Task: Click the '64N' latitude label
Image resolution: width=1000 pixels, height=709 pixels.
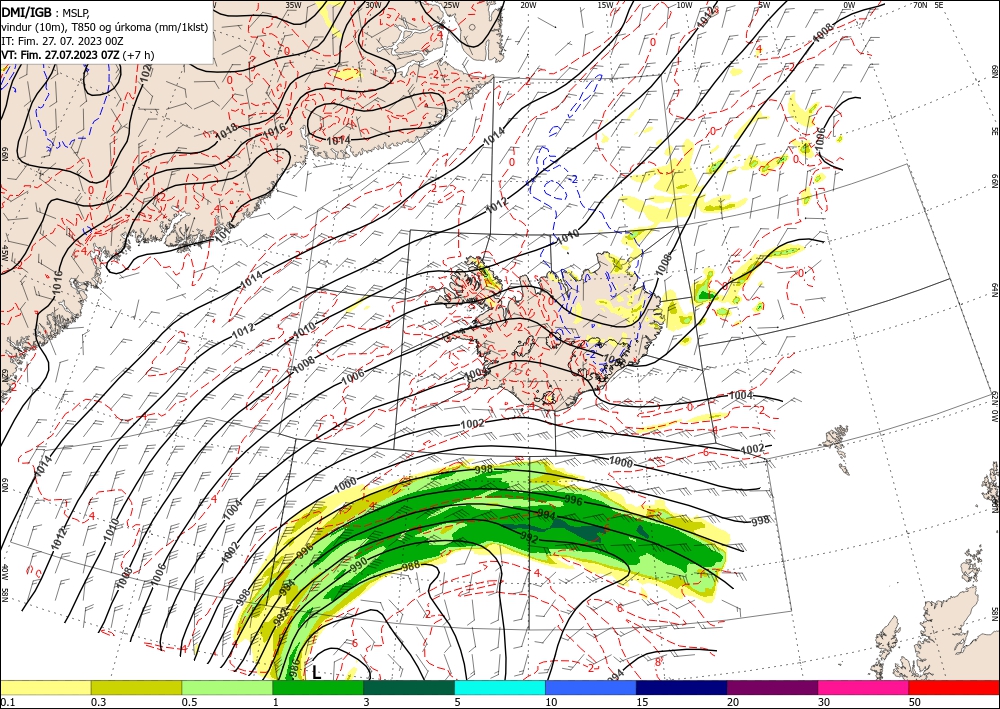Action: coord(994,290)
